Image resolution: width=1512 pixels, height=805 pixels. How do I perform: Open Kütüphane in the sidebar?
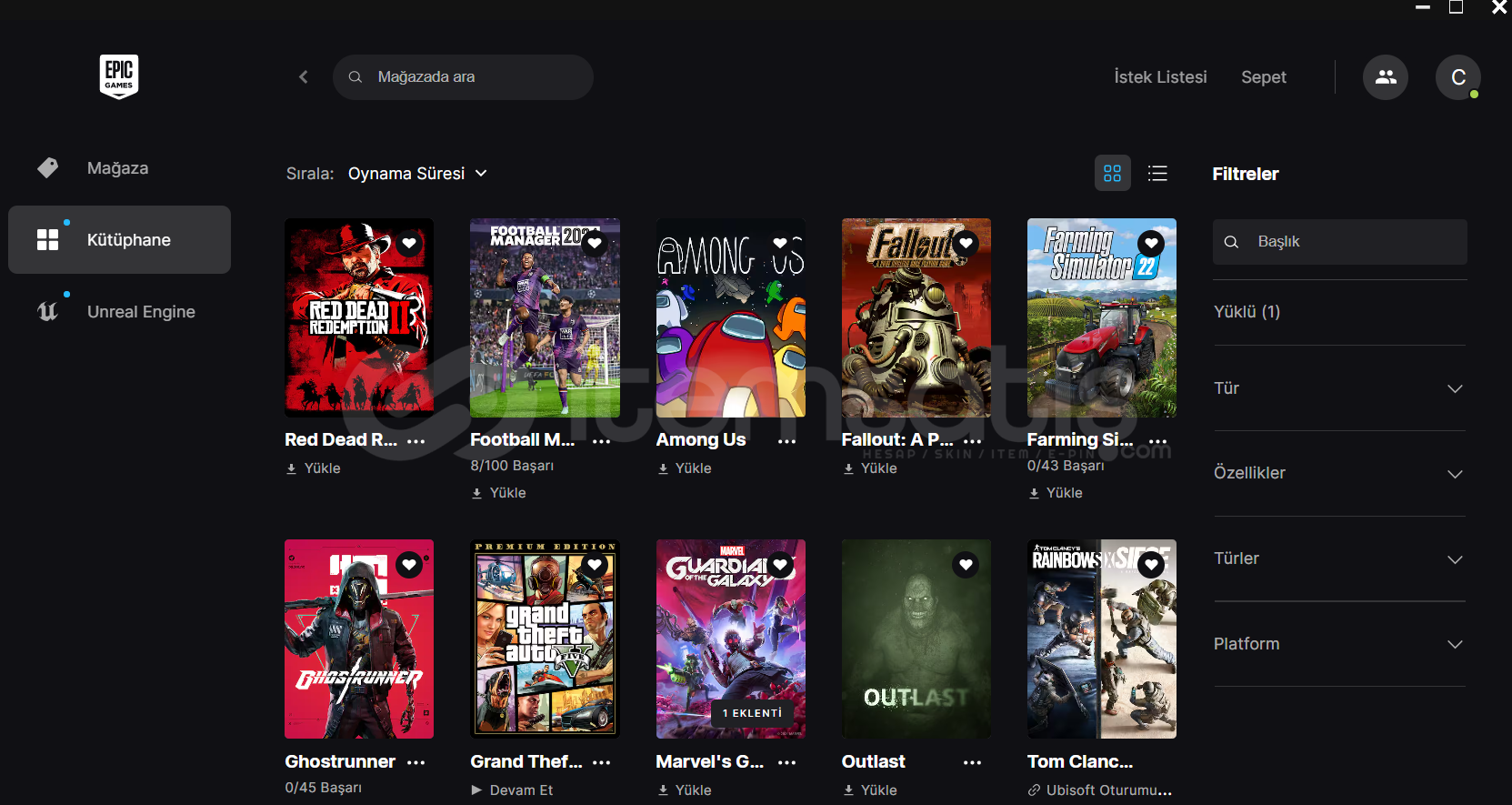click(x=119, y=240)
